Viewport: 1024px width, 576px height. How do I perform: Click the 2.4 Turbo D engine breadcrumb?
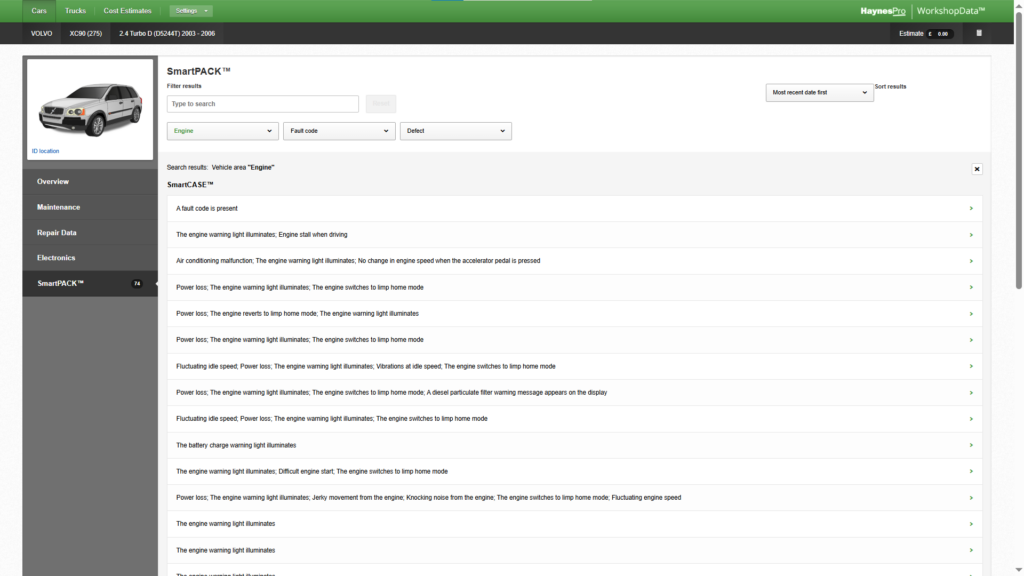(x=167, y=33)
